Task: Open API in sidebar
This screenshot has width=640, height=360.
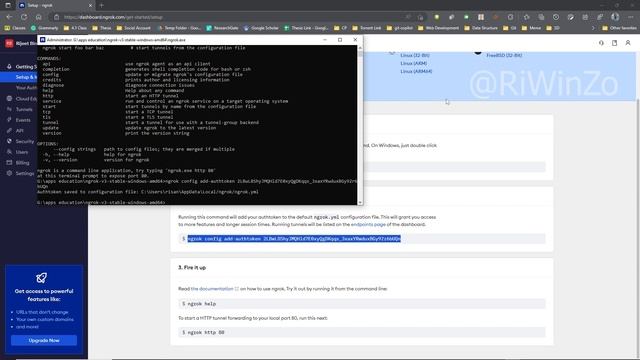Action: pyautogui.click(x=16, y=131)
